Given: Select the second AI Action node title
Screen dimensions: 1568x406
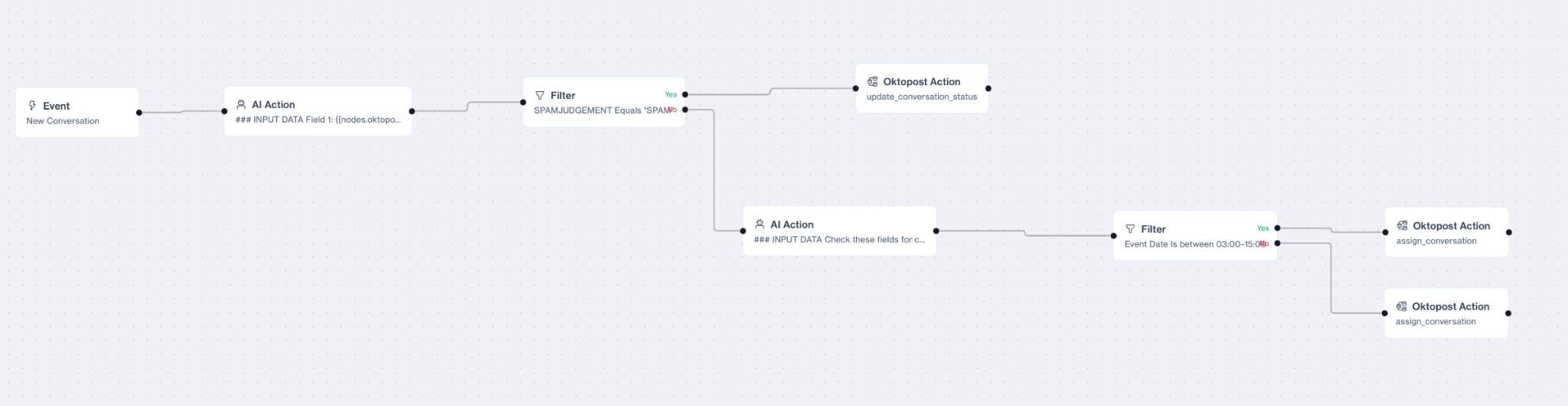Looking at the screenshot, I should (792, 224).
